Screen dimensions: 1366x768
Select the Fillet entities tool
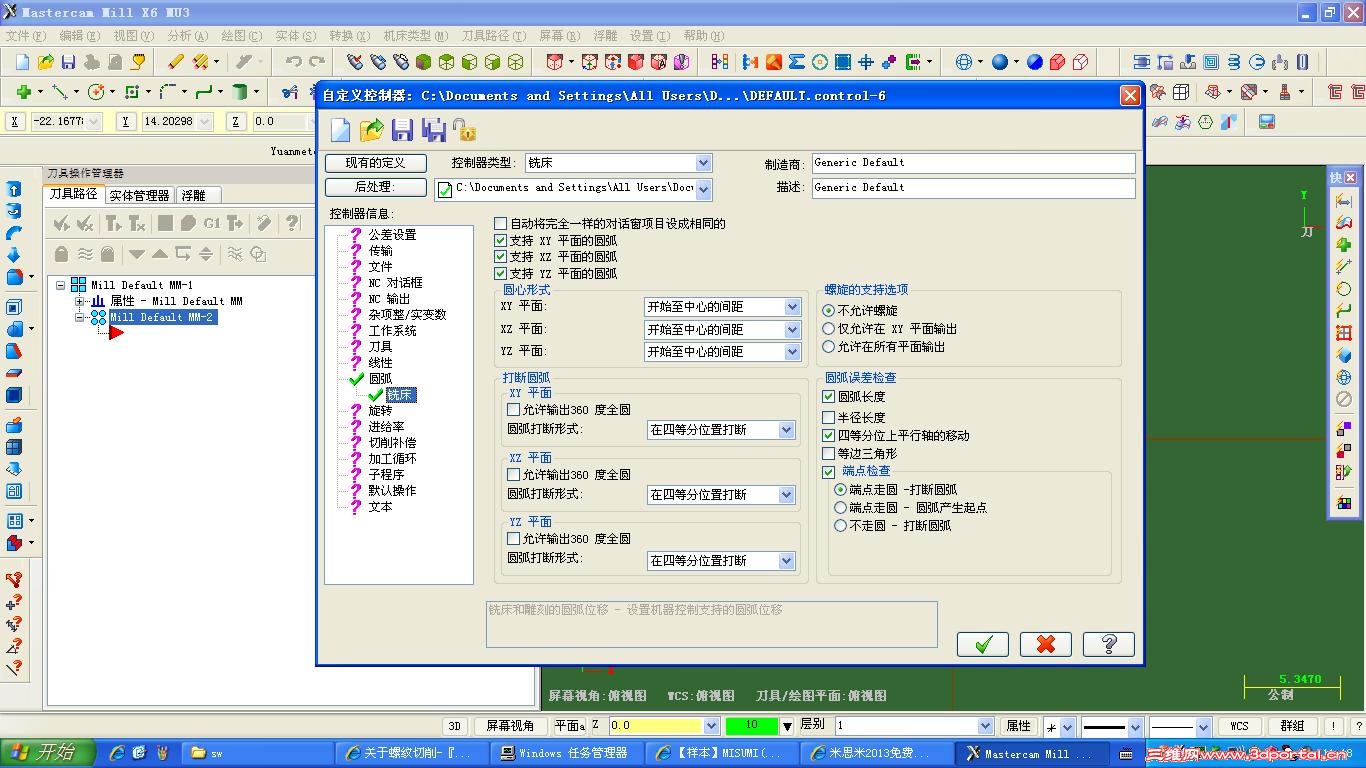pyautogui.click(x=167, y=92)
